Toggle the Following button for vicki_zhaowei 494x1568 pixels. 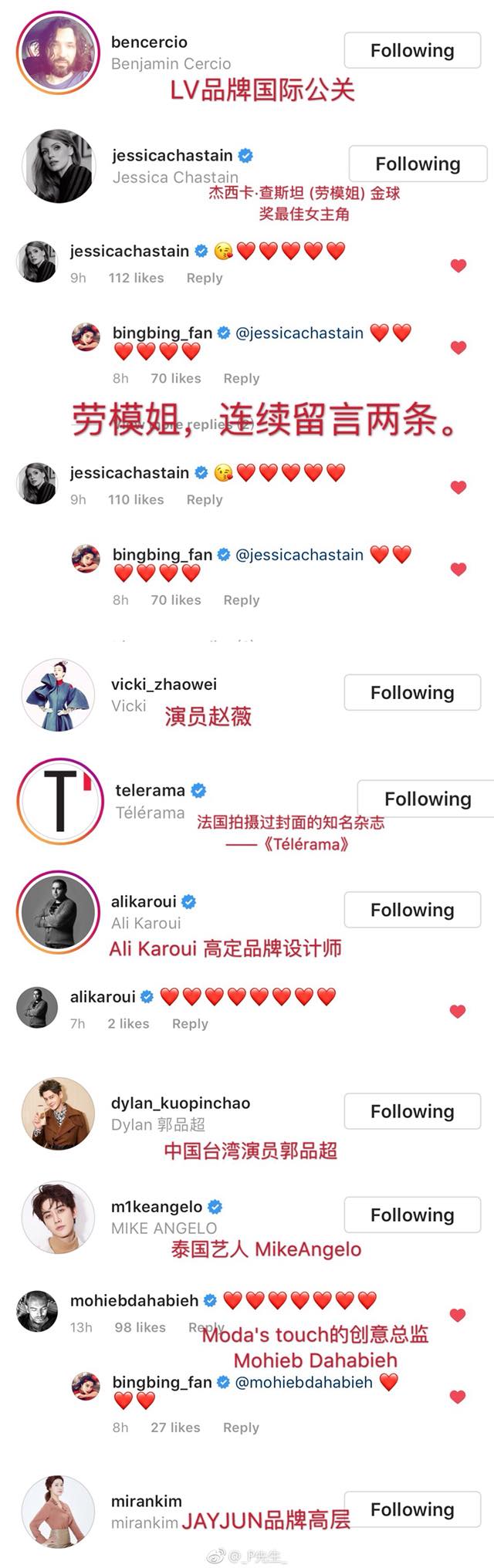412,693
